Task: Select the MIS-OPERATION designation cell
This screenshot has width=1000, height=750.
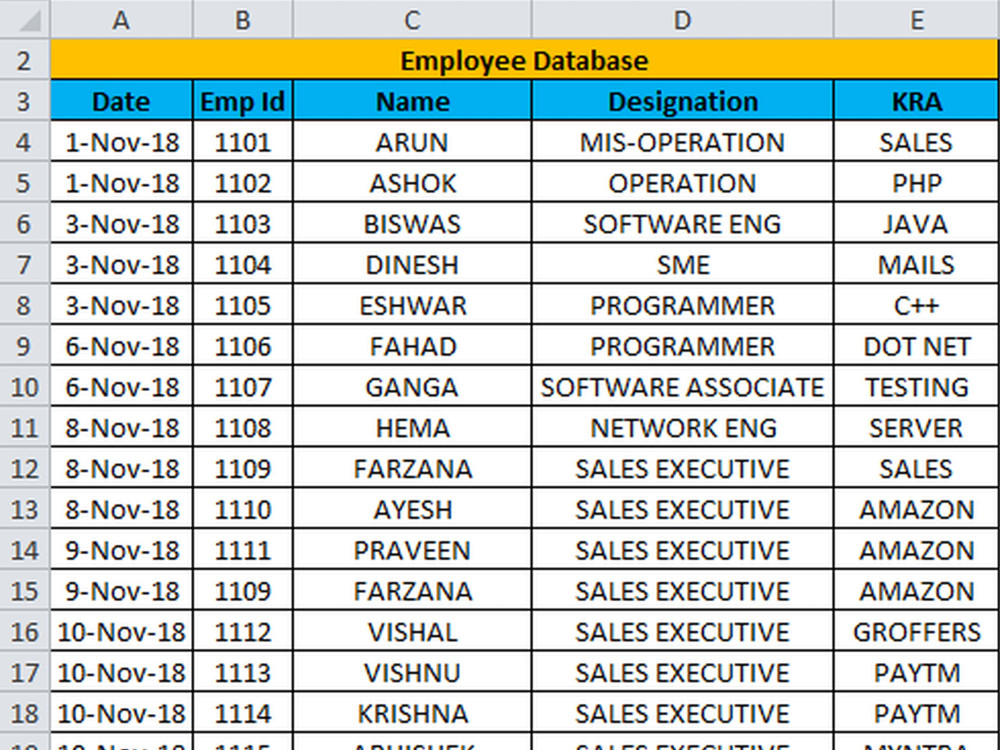Action: (682, 142)
